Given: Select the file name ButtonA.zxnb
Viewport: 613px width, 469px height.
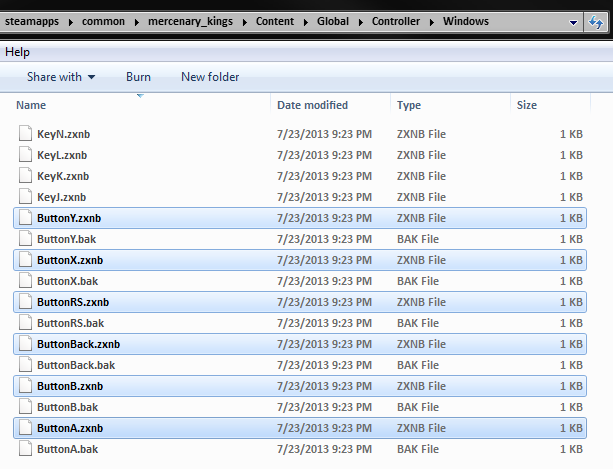Looking at the screenshot, I should (x=70, y=428).
